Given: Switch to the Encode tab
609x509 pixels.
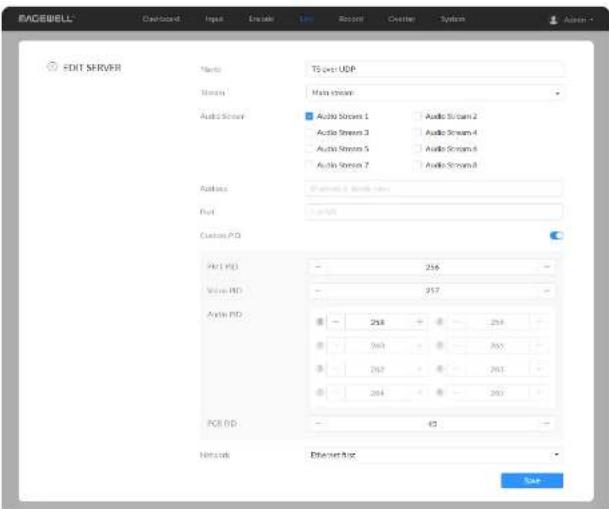Looking at the screenshot, I should tap(261, 19).
